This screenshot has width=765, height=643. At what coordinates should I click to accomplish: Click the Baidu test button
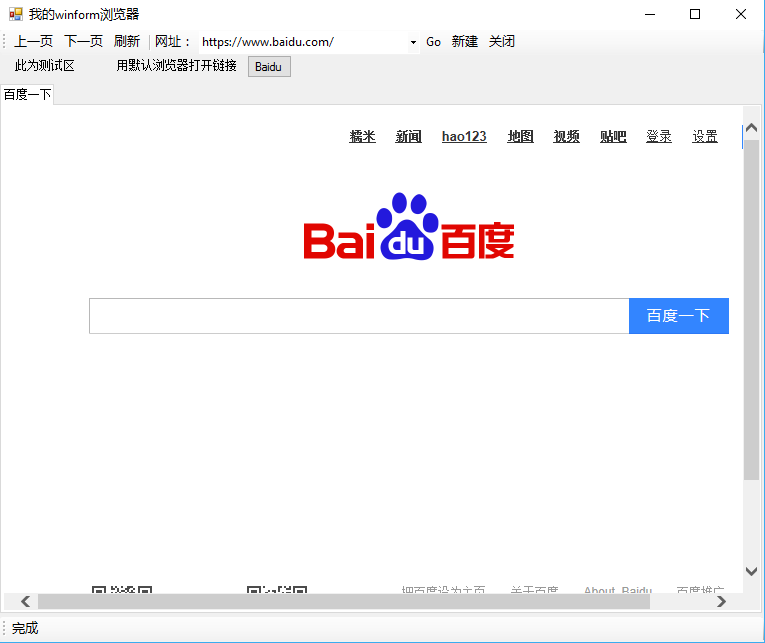(x=269, y=66)
